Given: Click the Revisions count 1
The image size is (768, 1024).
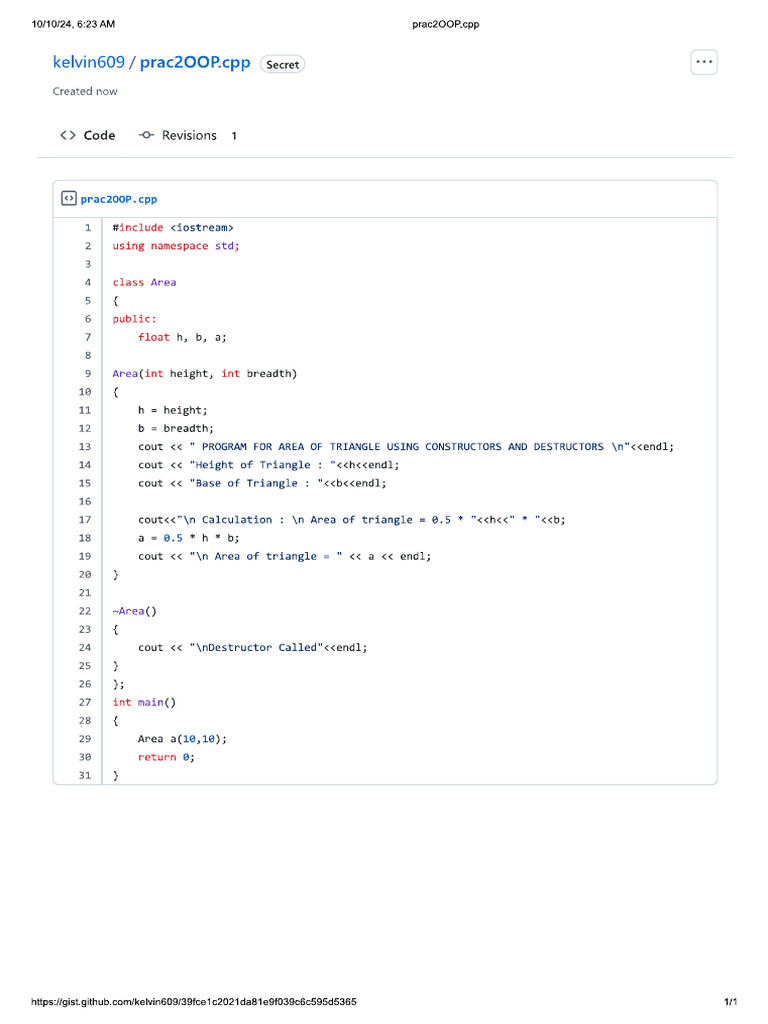Looking at the screenshot, I should coord(234,136).
